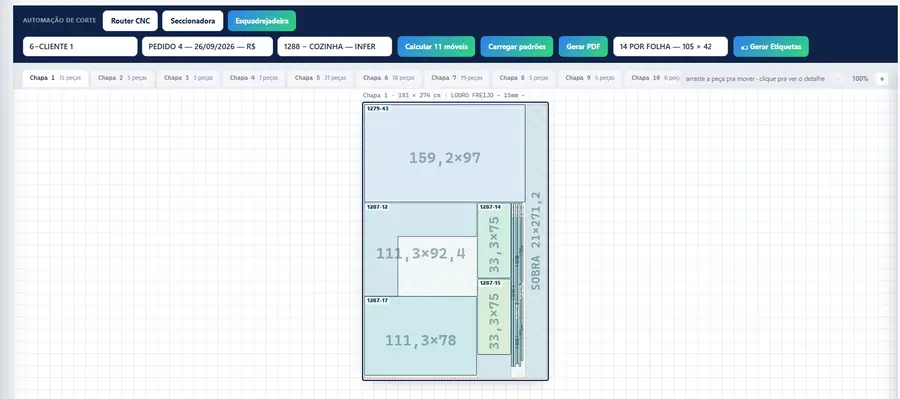Select the Router CNC mode
Screen dimensions: 900x399
pyautogui.click(x=130, y=21)
